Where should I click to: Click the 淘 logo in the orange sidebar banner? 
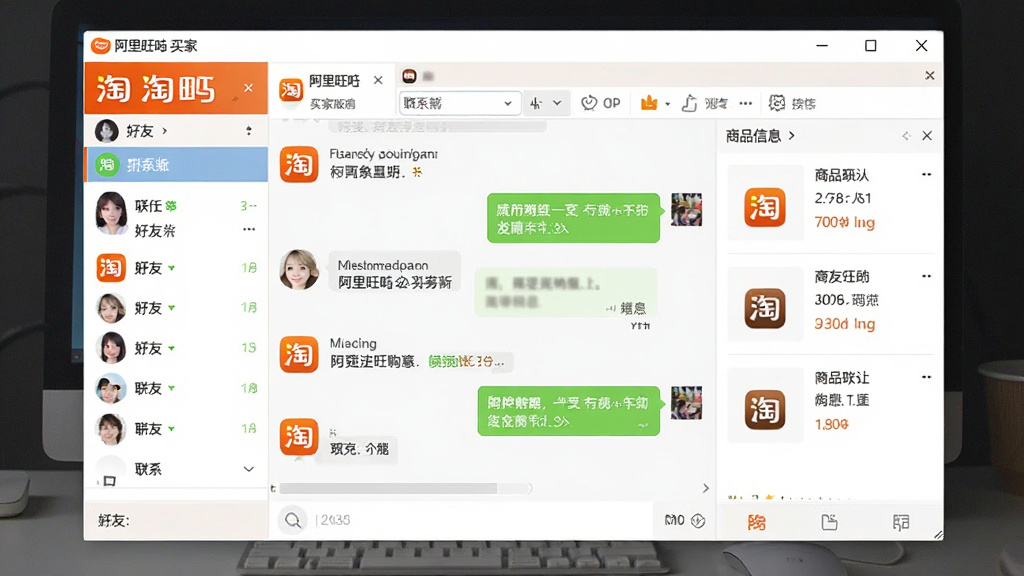coord(114,89)
